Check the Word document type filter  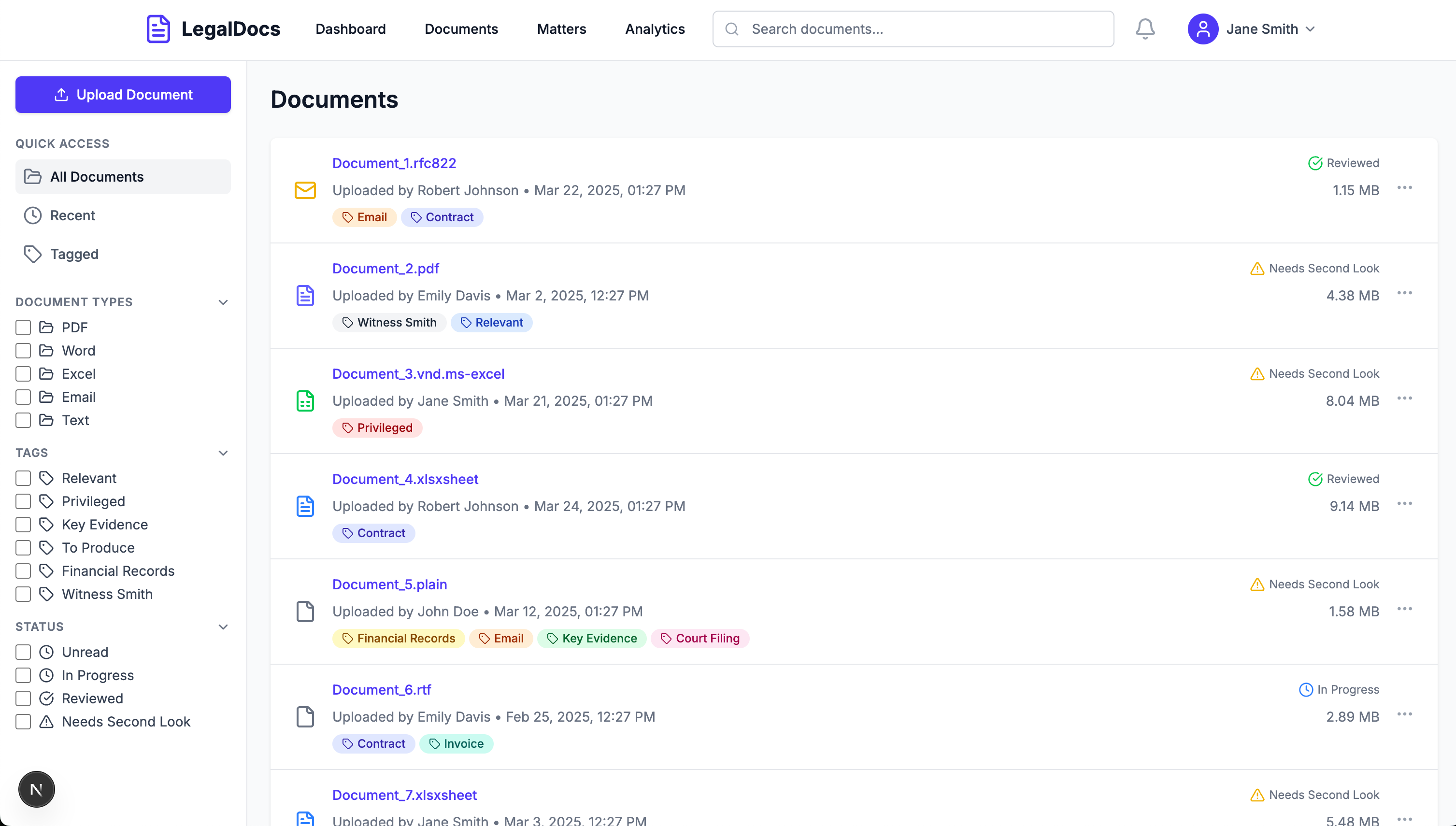click(23, 351)
